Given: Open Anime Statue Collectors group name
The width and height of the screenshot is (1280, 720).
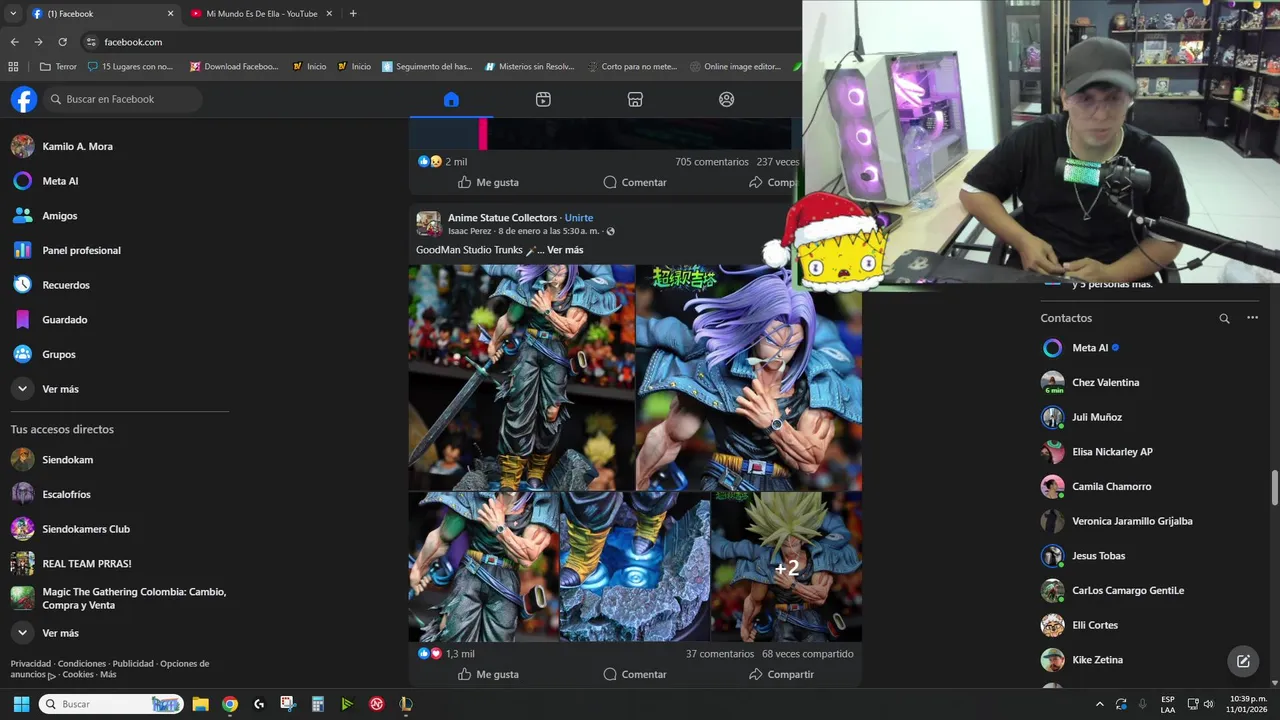Looking at the screenshot, I should pos(502,217).
